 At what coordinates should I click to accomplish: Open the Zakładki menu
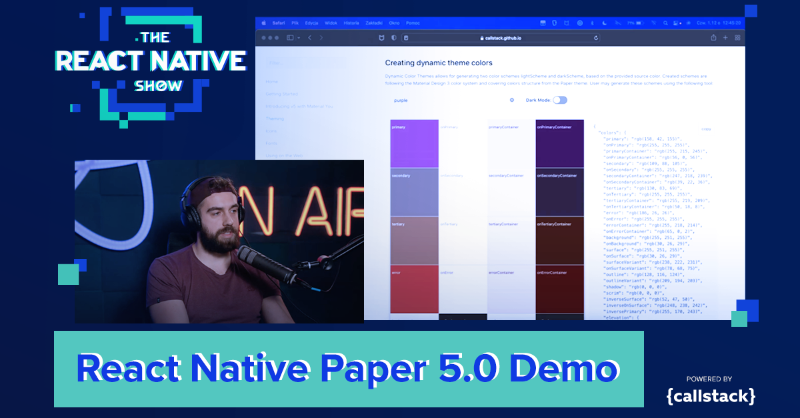(374, 23)
